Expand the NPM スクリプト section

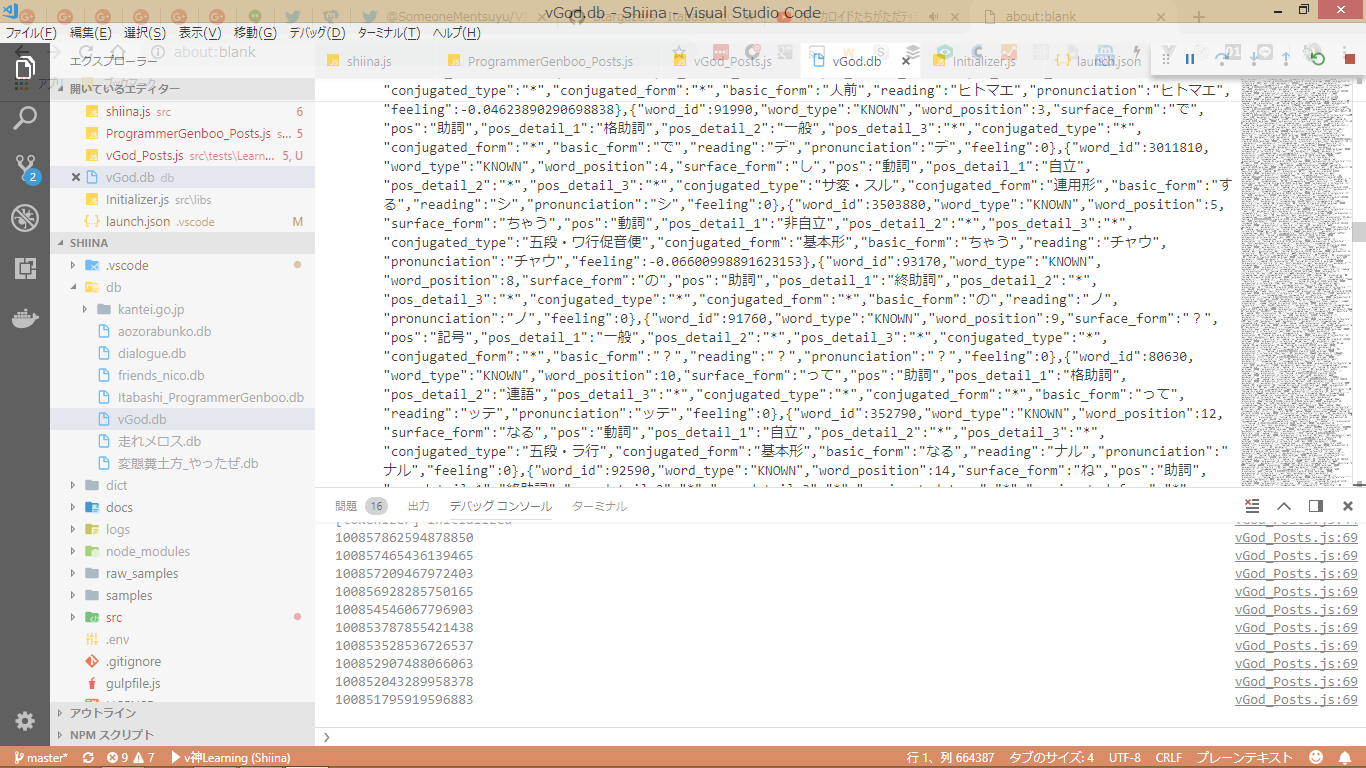[x=112, y=735]
